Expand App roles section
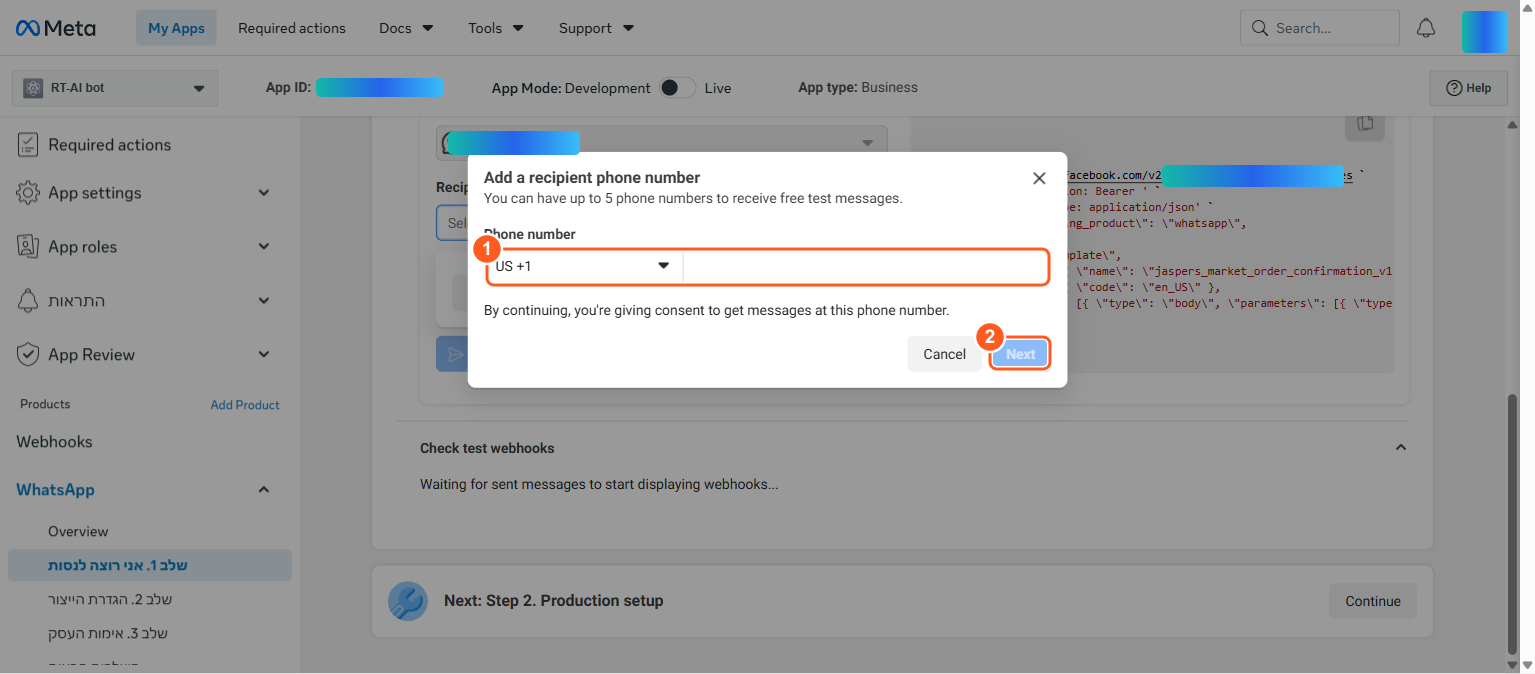The width and height of the screenshot is (1535, 674). click(264, 247)
